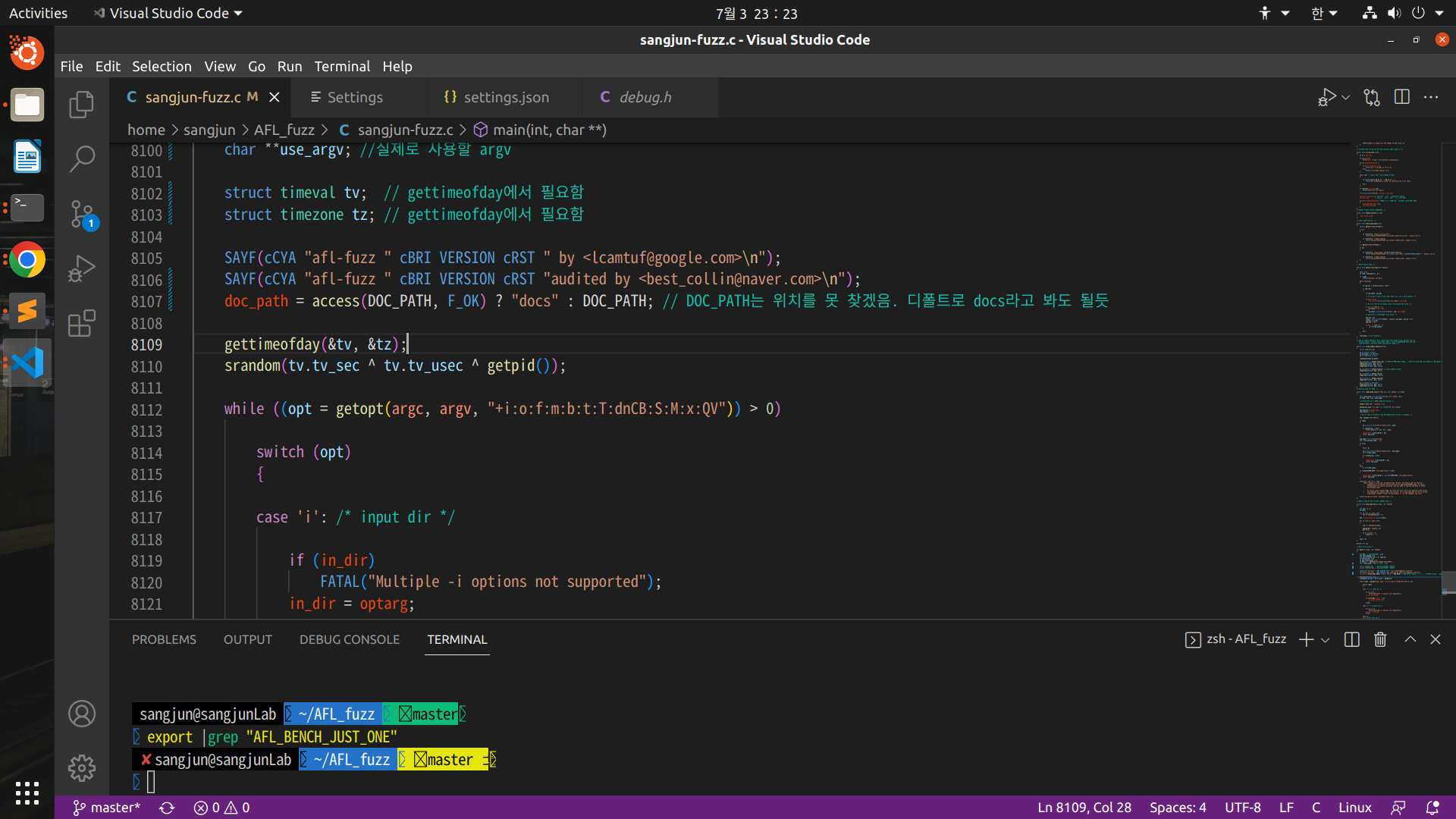The image size is (1456, 819).
Task: Open the Extensions view
Action: (x=81, y=323)
